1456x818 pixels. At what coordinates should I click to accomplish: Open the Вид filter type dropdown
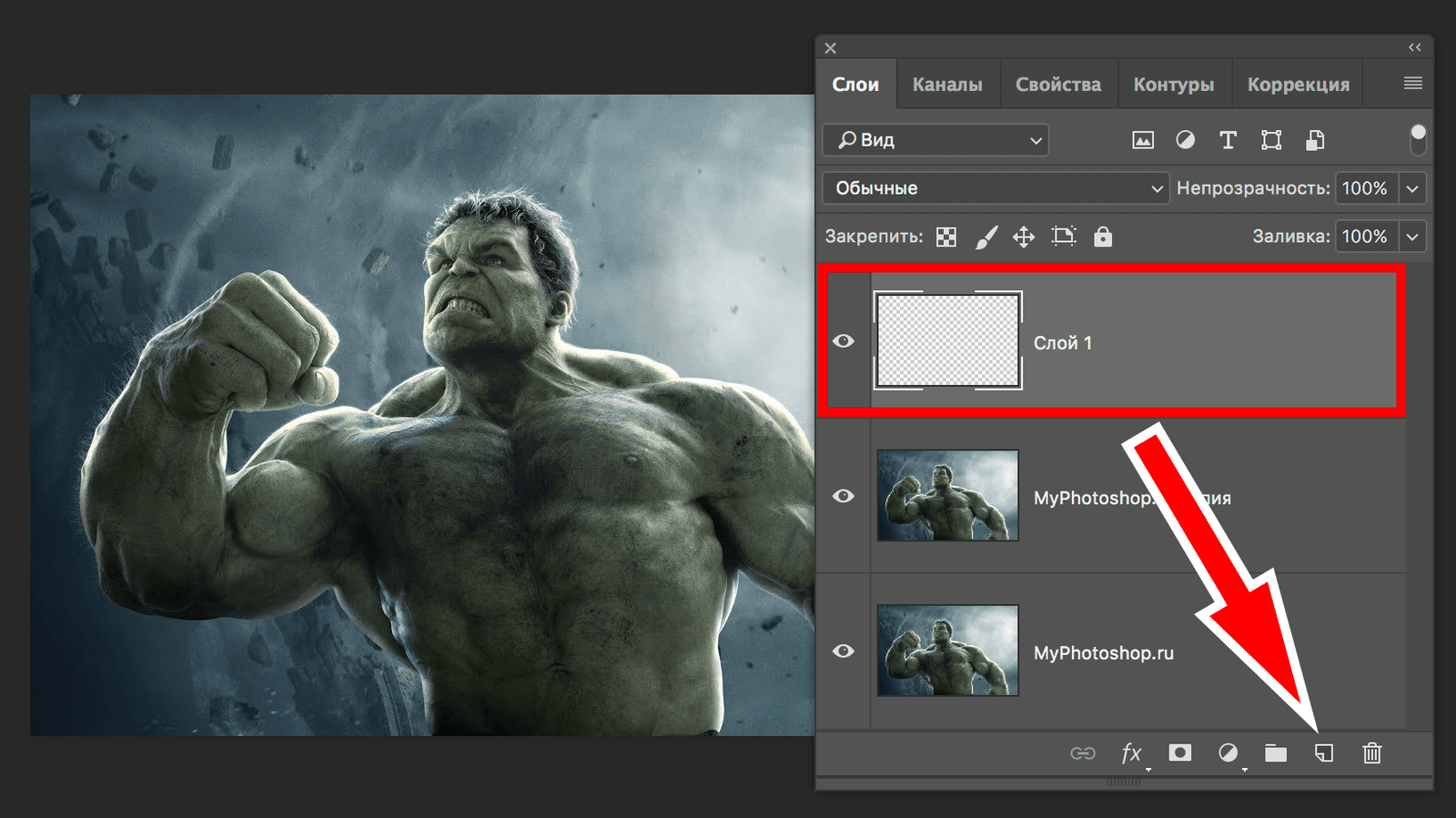935,140
